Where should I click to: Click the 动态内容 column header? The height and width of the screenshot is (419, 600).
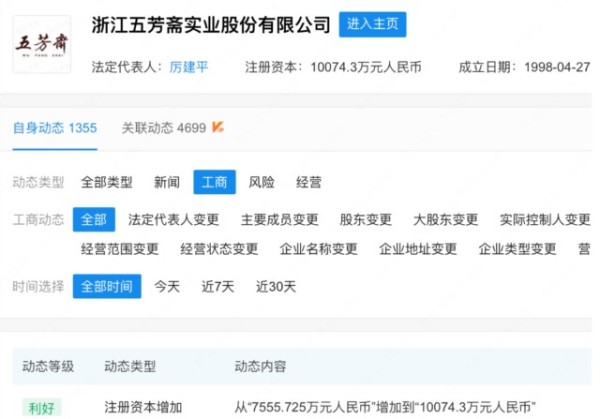click(x=260, y=367)
